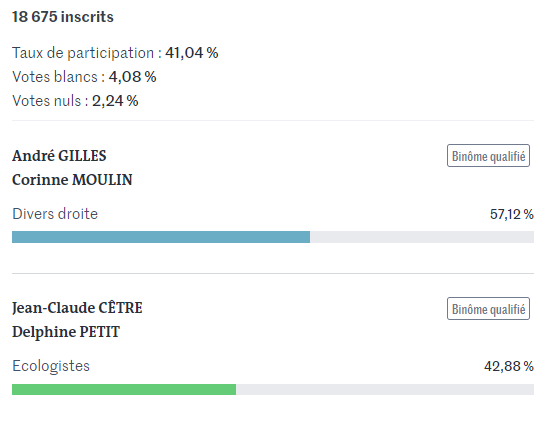Select the André GILLES candidate name
This screenshot has width=556, height=423.
click(x=59, y=156)
